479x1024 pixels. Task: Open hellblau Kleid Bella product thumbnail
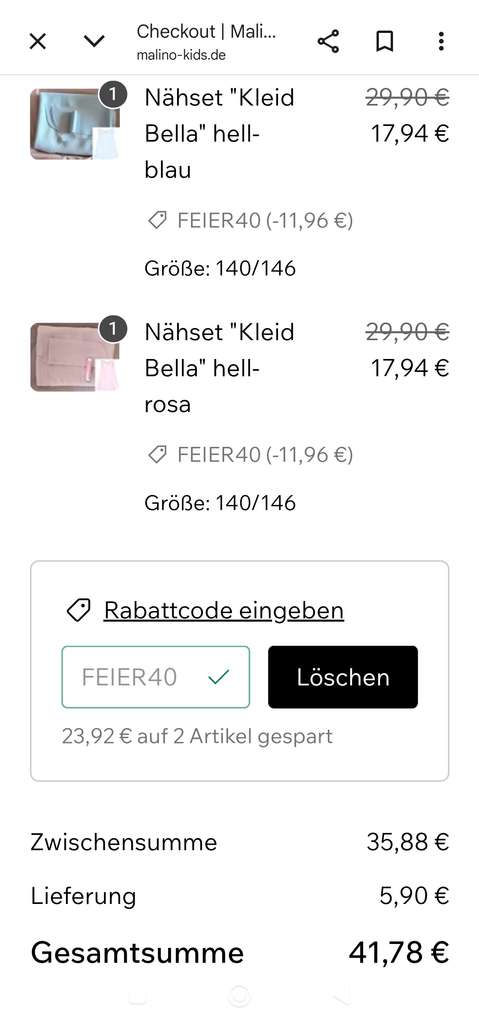[74, 124]
